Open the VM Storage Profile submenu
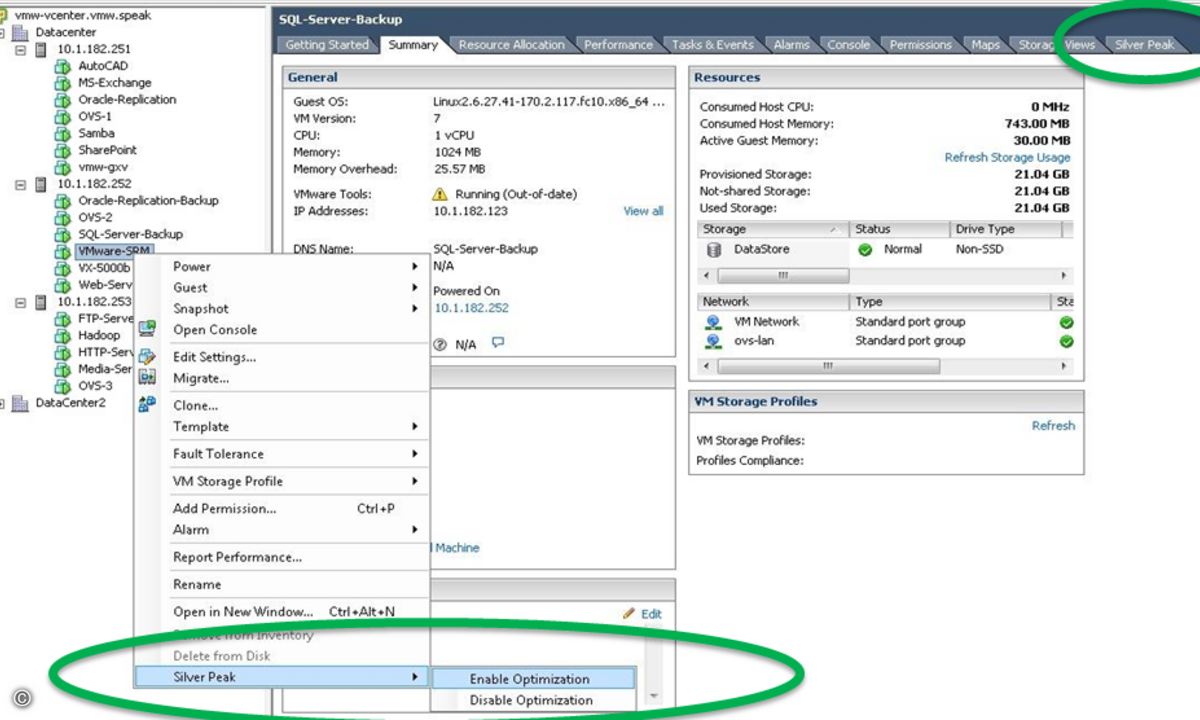Image resolution: width=1200 pixels, height=720 pixels. [x=282, y=481]
